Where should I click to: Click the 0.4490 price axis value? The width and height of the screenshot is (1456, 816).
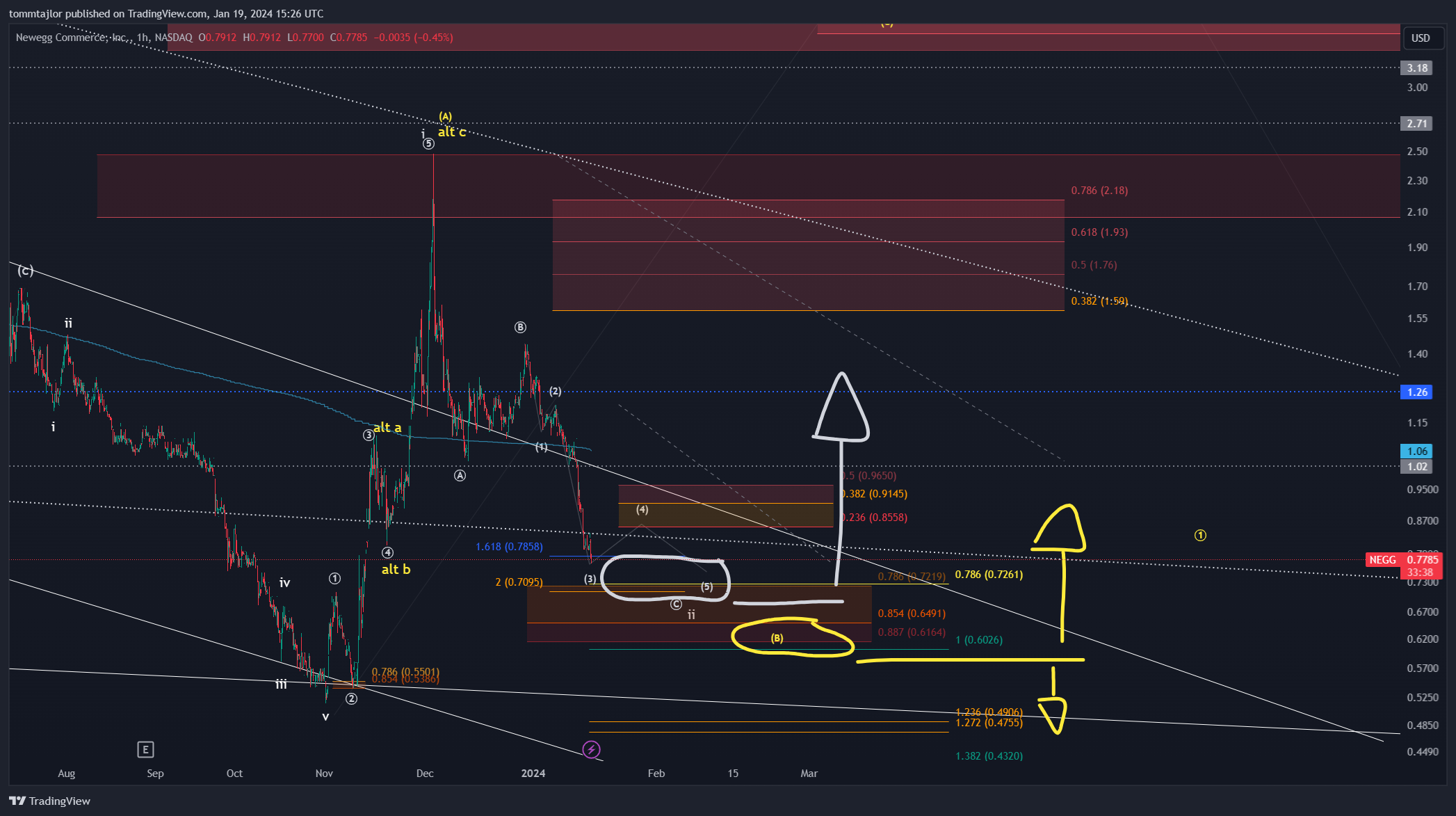pos(1423,751)
